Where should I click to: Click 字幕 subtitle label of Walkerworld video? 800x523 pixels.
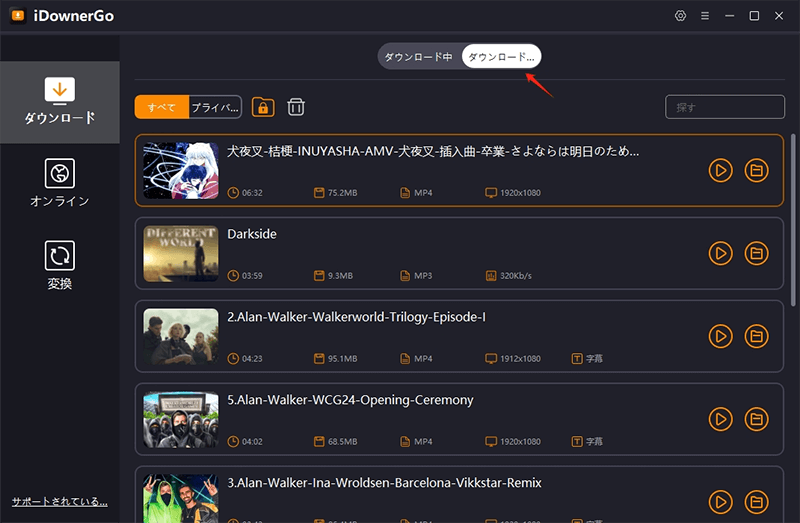pos(594,359)
